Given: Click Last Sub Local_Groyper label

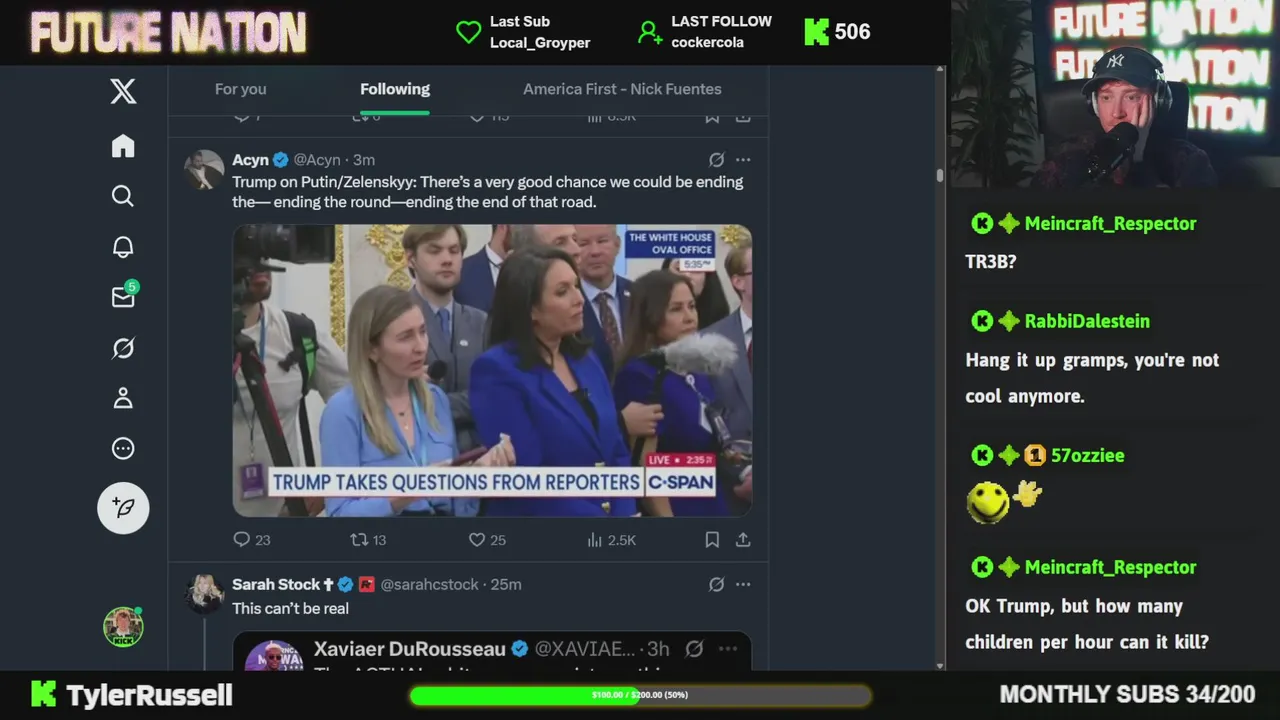Looking at the screenshot, I should (540, 32).
